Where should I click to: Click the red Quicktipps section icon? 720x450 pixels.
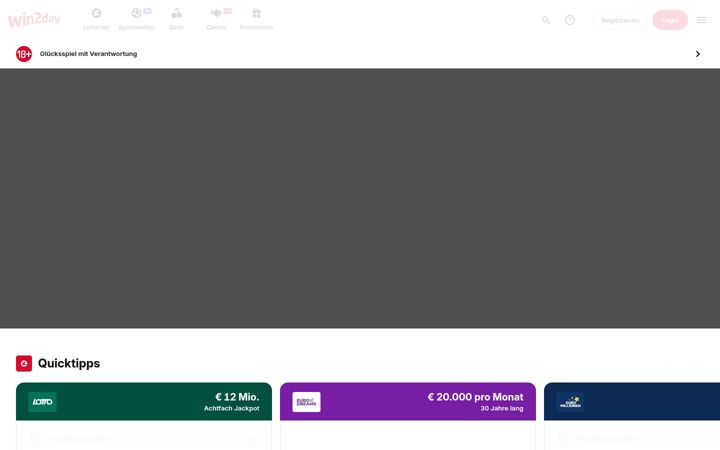[x=24, y=363]
